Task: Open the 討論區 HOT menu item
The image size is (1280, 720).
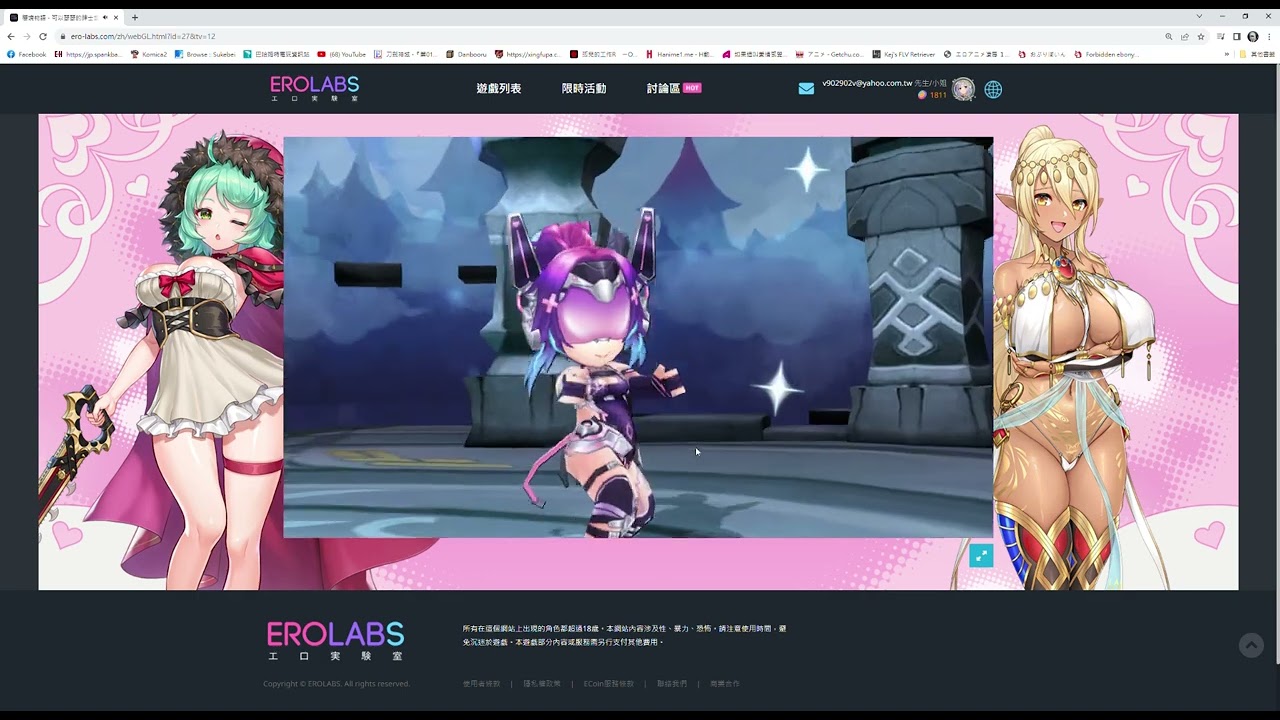Action: click(674, 88)
